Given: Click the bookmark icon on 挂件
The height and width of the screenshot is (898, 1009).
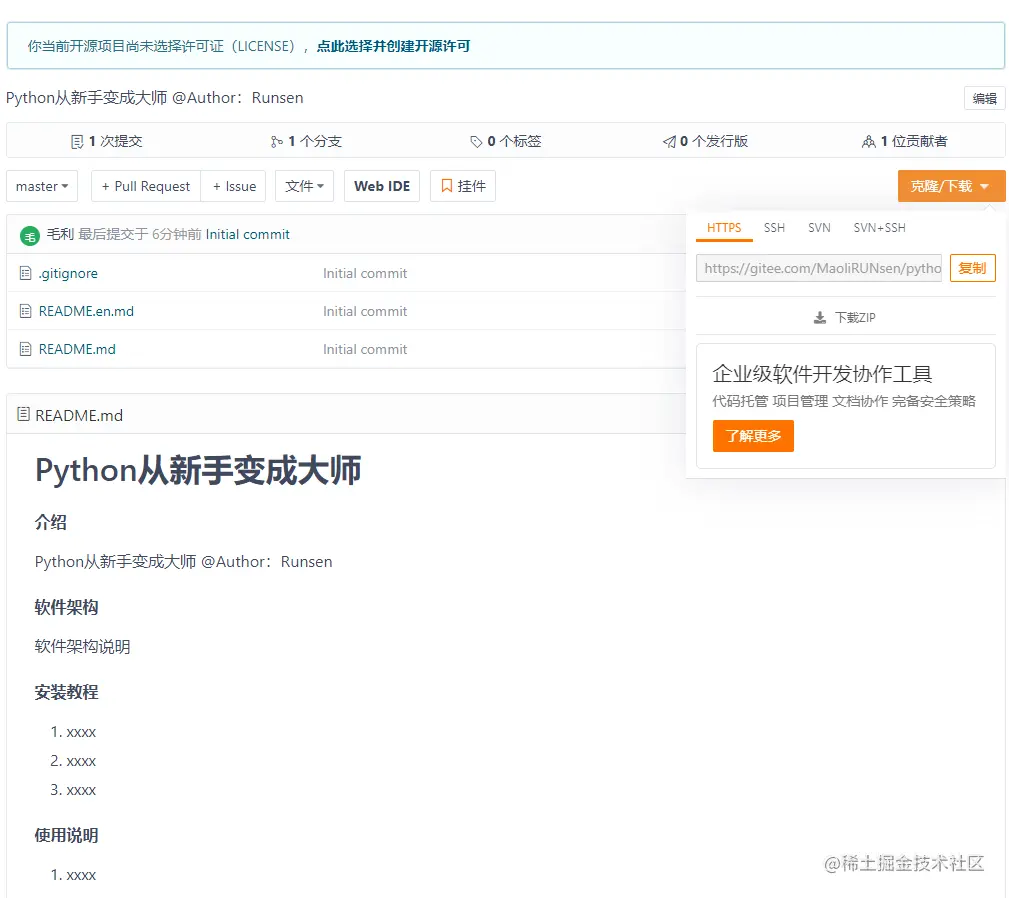Looking at the screenshot, I should tap(447, 186).
